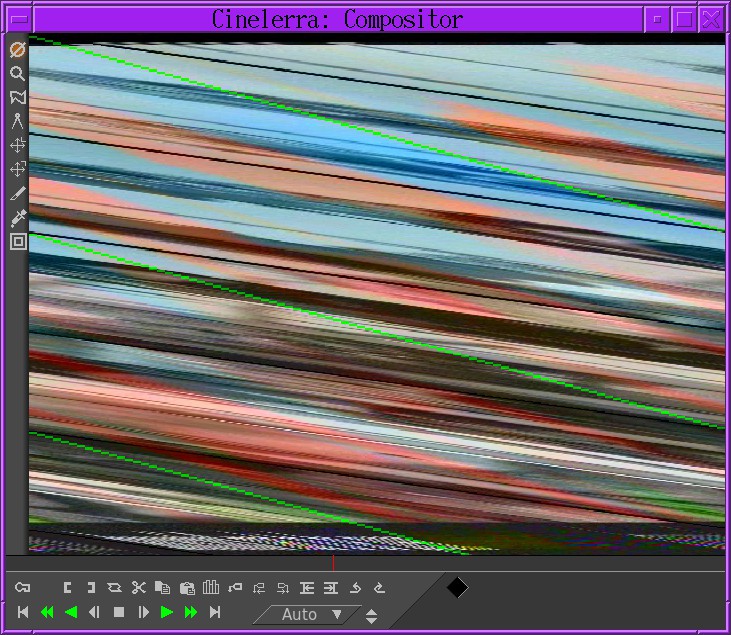Select the edit mask tool
Viewport: 731px width, 635px height.
click(x=18, y=97)
